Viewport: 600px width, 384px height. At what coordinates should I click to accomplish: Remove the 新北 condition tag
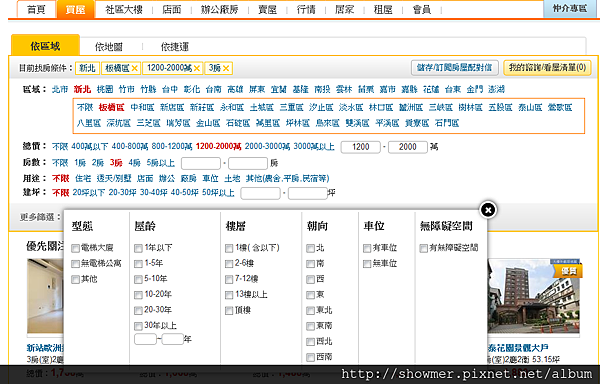tap(87, 68)
